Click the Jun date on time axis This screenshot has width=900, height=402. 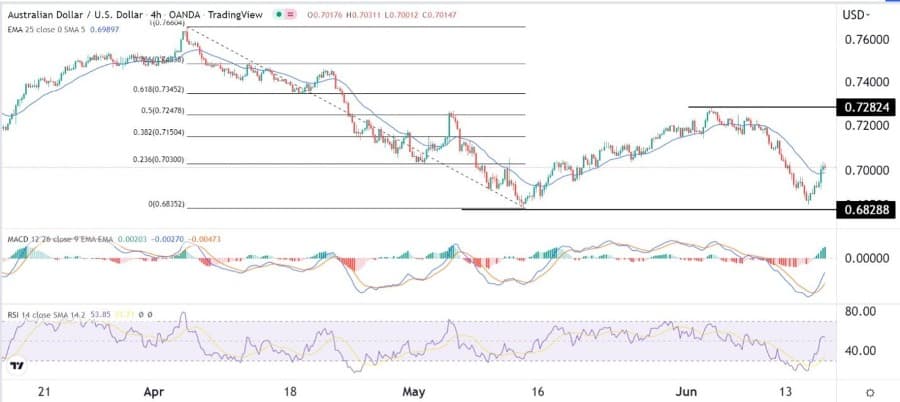click(x=687, y=392)
